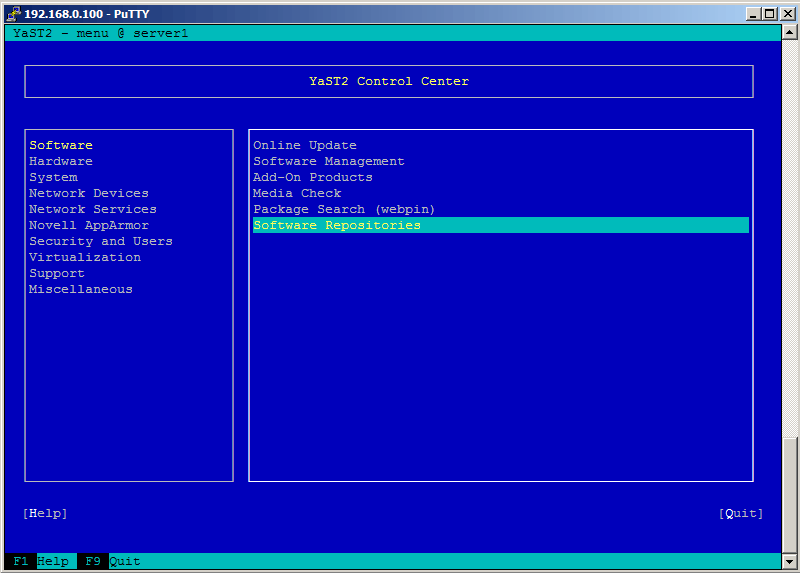The height and width of the screenshot is (573, 800).
Task: Open the Network Services category
Action: [93, 209]
